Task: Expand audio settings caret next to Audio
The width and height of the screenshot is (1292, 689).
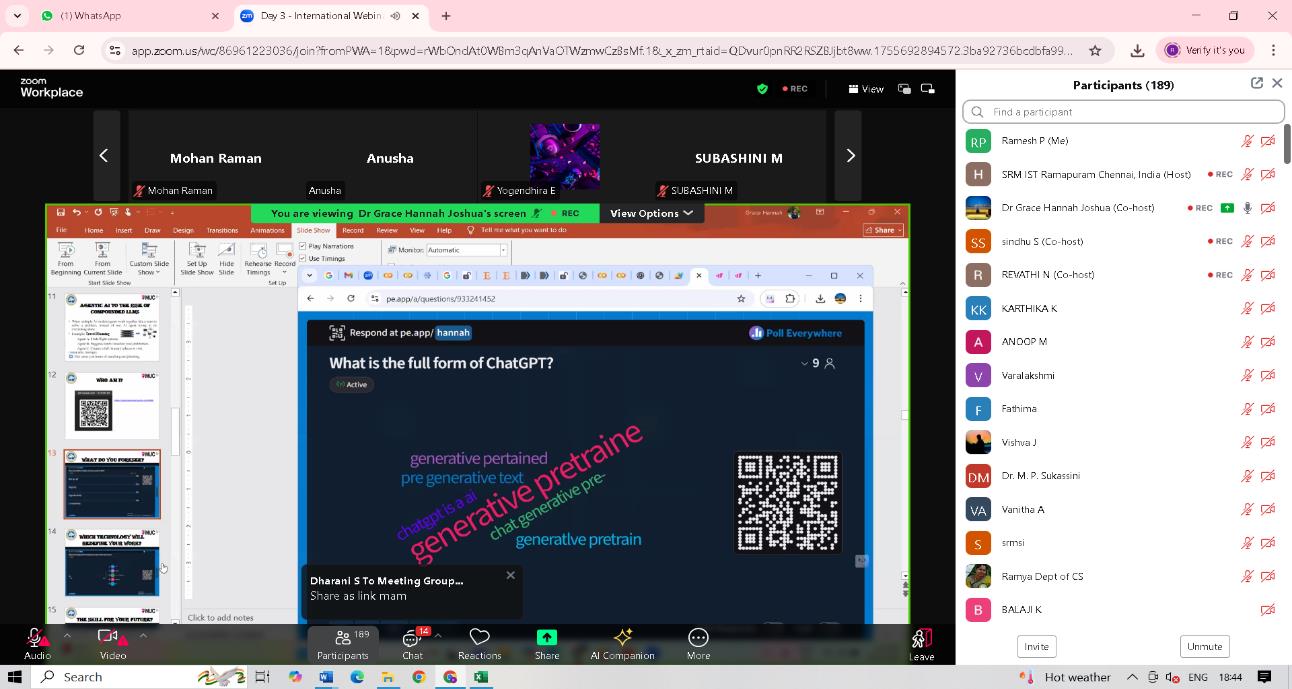Action: [x=67, y=635]
